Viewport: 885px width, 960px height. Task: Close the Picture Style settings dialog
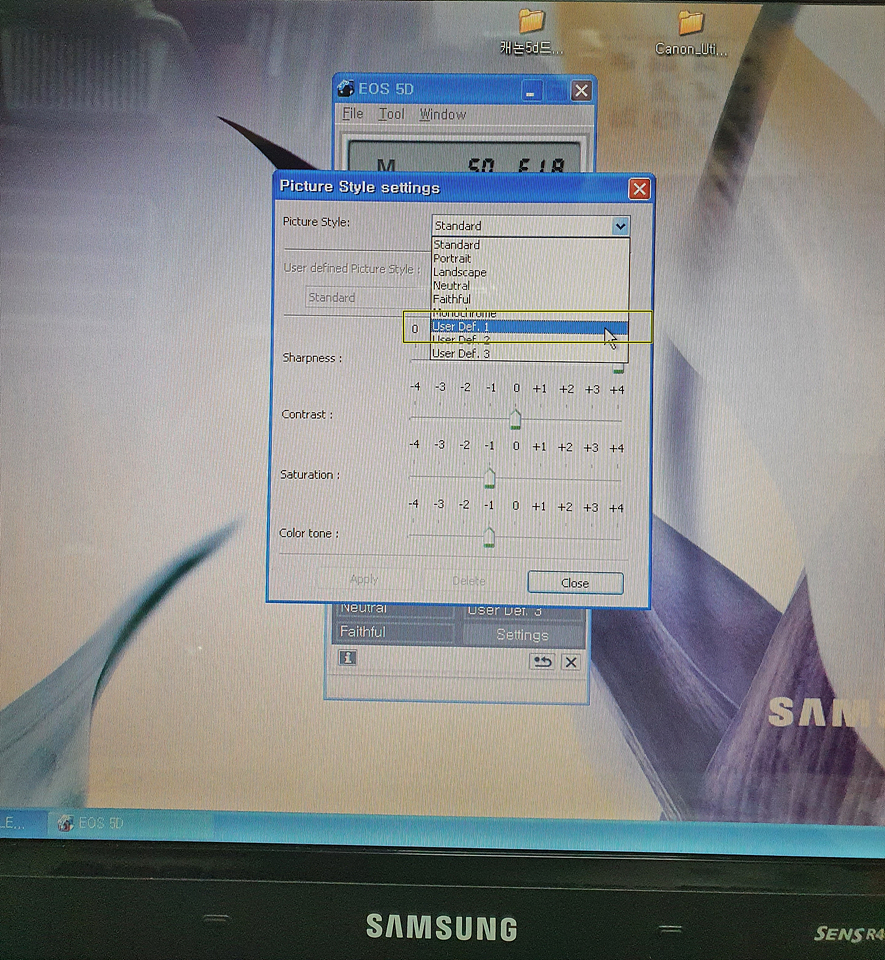click(x=640, y=189)
